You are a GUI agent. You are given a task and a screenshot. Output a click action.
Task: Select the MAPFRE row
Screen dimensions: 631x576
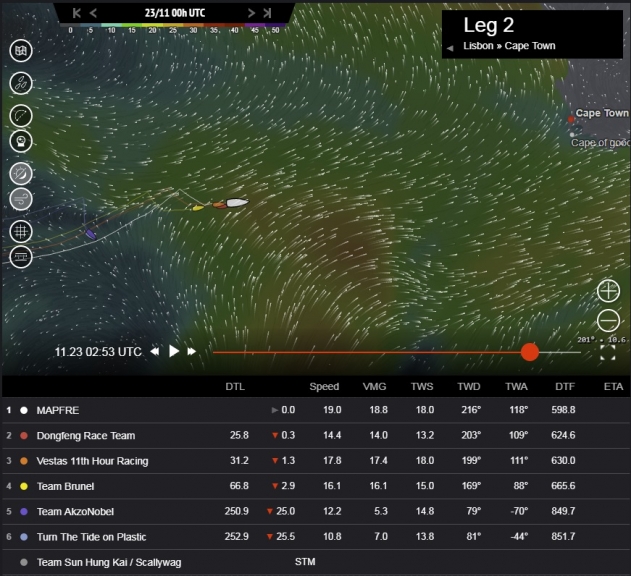coord(316,410)
